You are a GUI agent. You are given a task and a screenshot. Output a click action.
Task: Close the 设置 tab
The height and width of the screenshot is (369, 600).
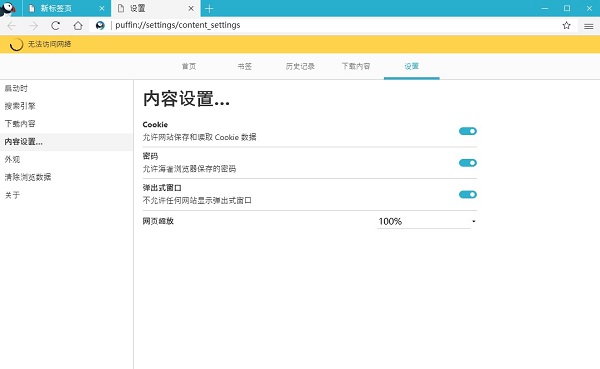pyautogui.click(x=191, y=8)
